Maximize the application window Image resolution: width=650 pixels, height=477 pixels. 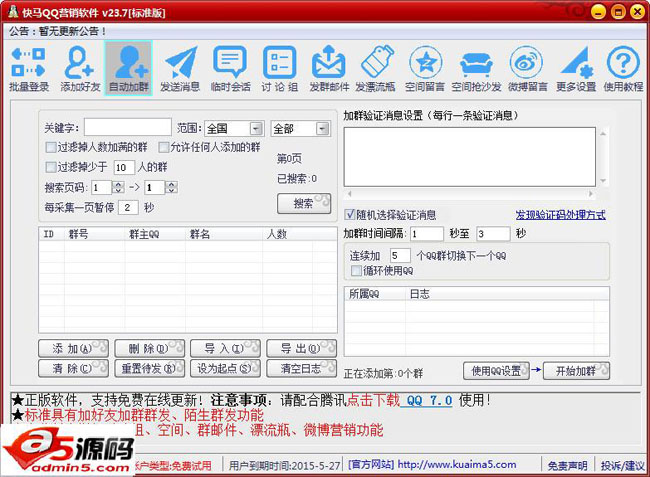(618, 12)
